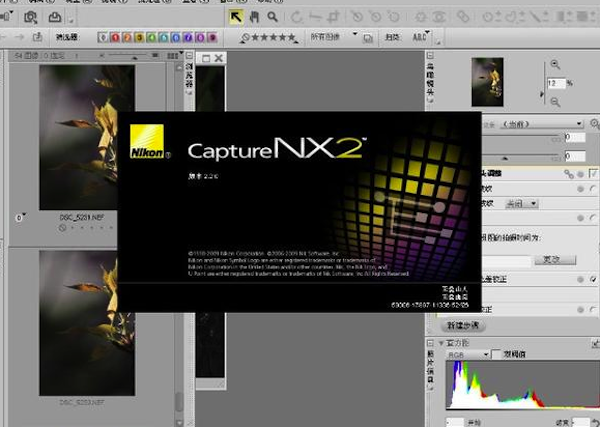The width and height of the screenshot is (600, 427).
Task: Toggle radio beside second adjustment row
Action: [x=593, y=189]
